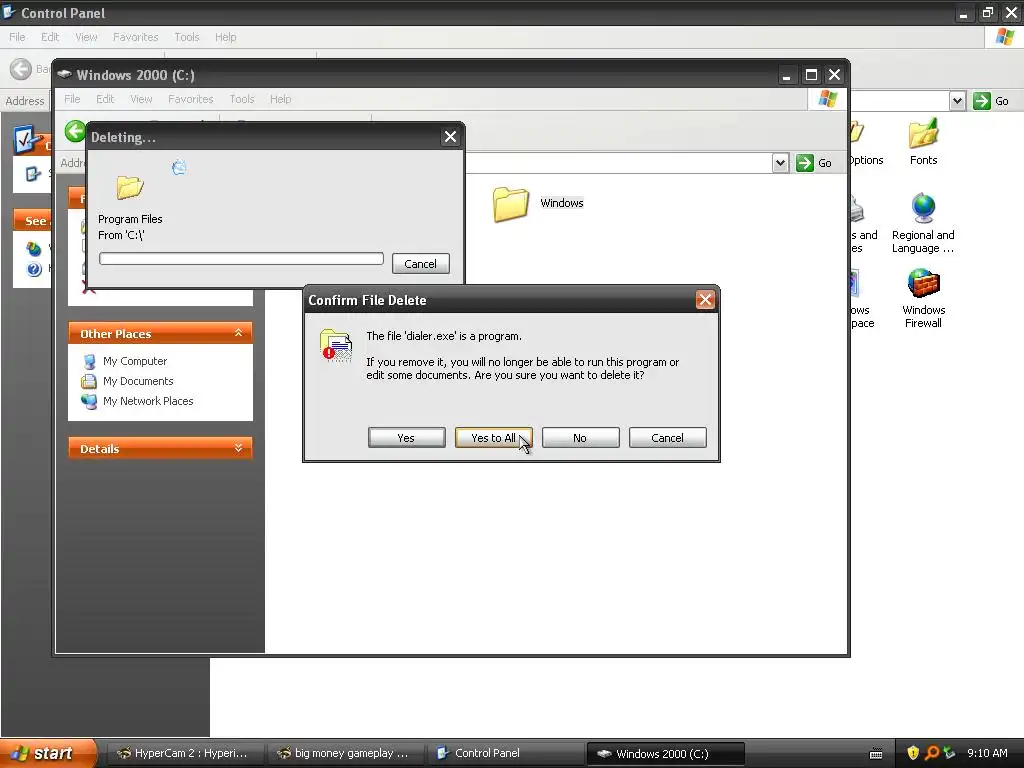
Task: Click the My Computer icon in Other Places
Action: (89, 361)
